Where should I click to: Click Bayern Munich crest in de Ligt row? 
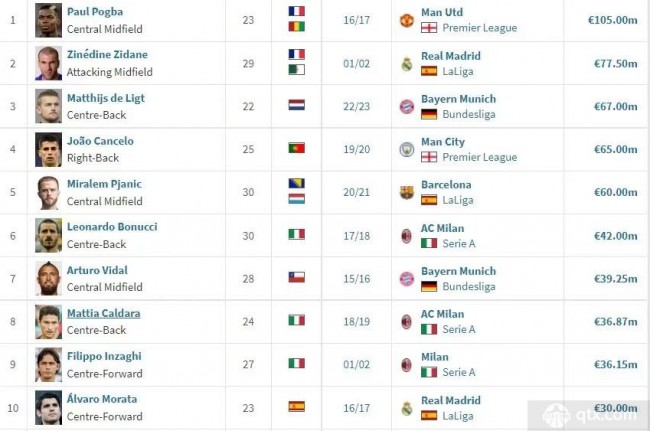(x=407, y=107)
